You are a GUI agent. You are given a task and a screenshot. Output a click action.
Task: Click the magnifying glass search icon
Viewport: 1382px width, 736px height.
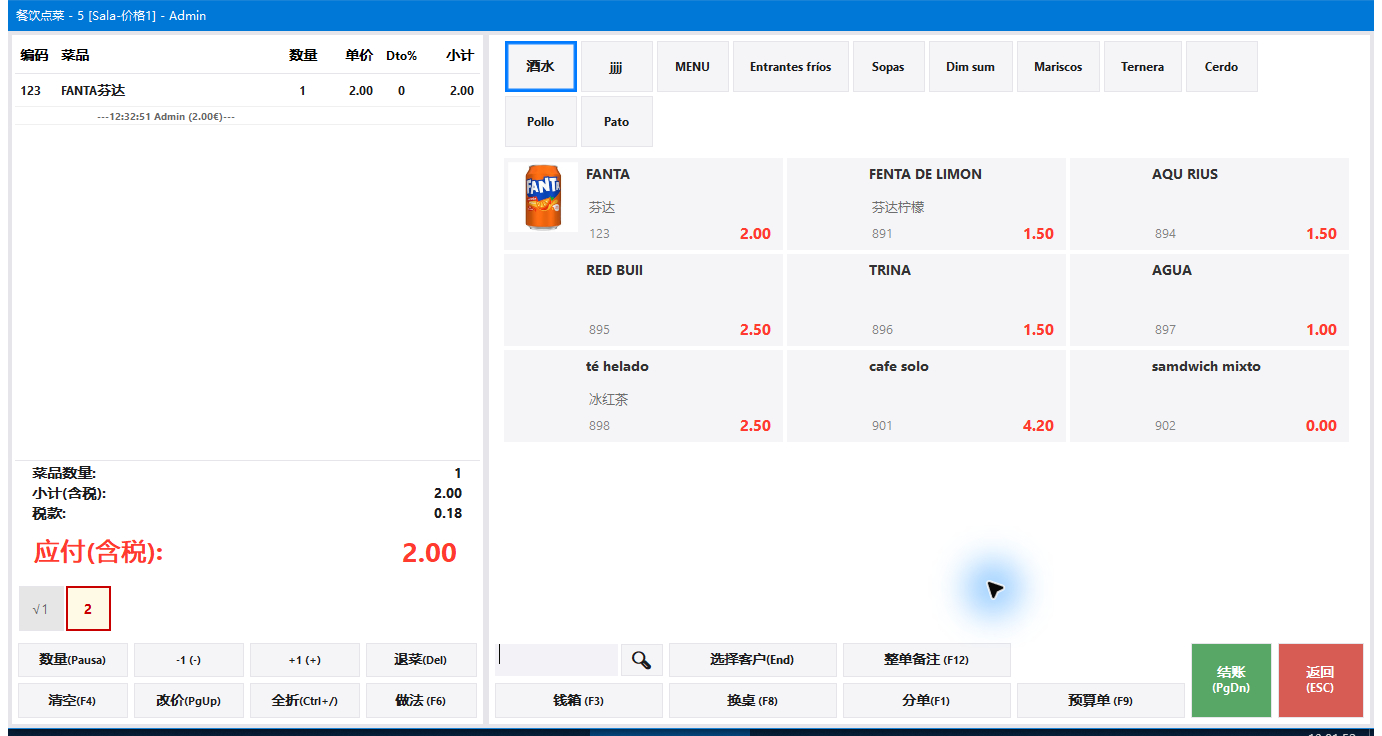[641, 660]
